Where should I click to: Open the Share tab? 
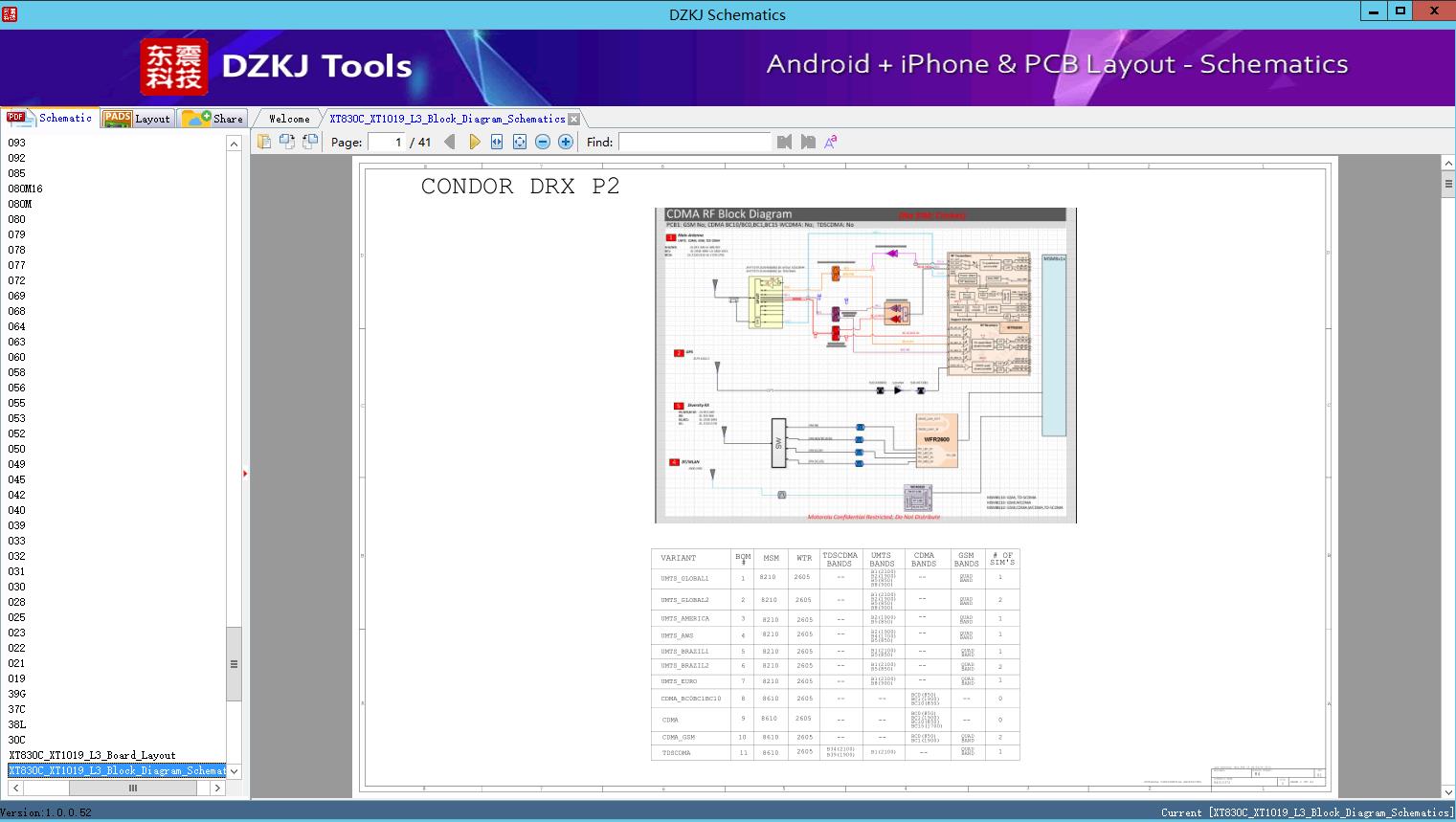tap(213, 119)
